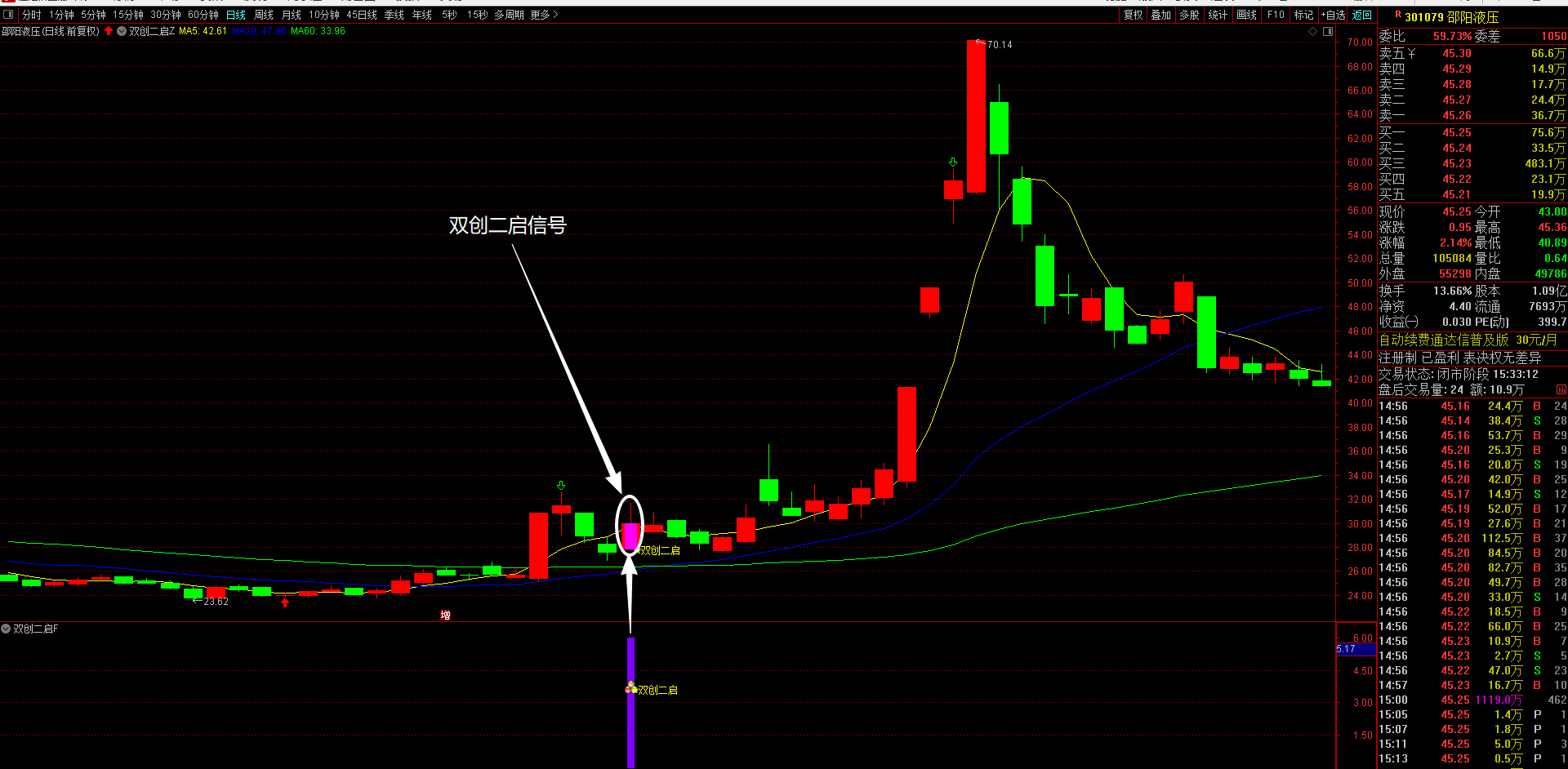Click the 复权 button
1568x769 pixels.
point(1134,15)
